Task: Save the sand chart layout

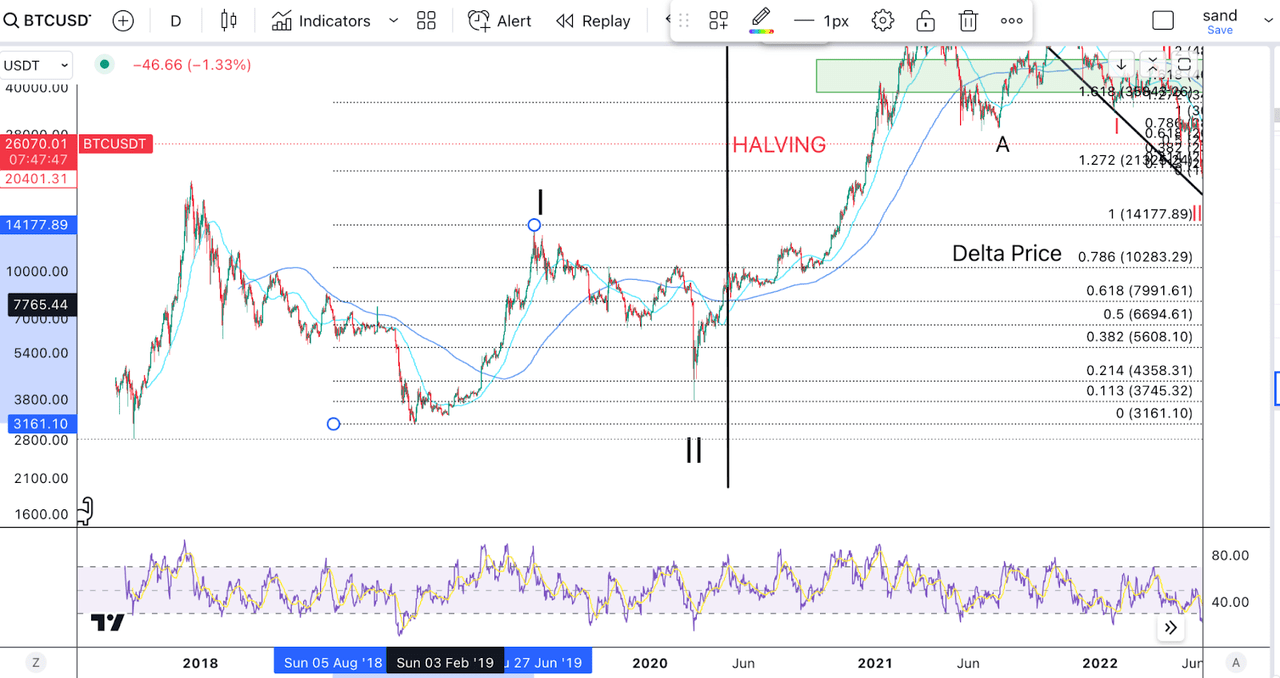Action: point(1220,30)
